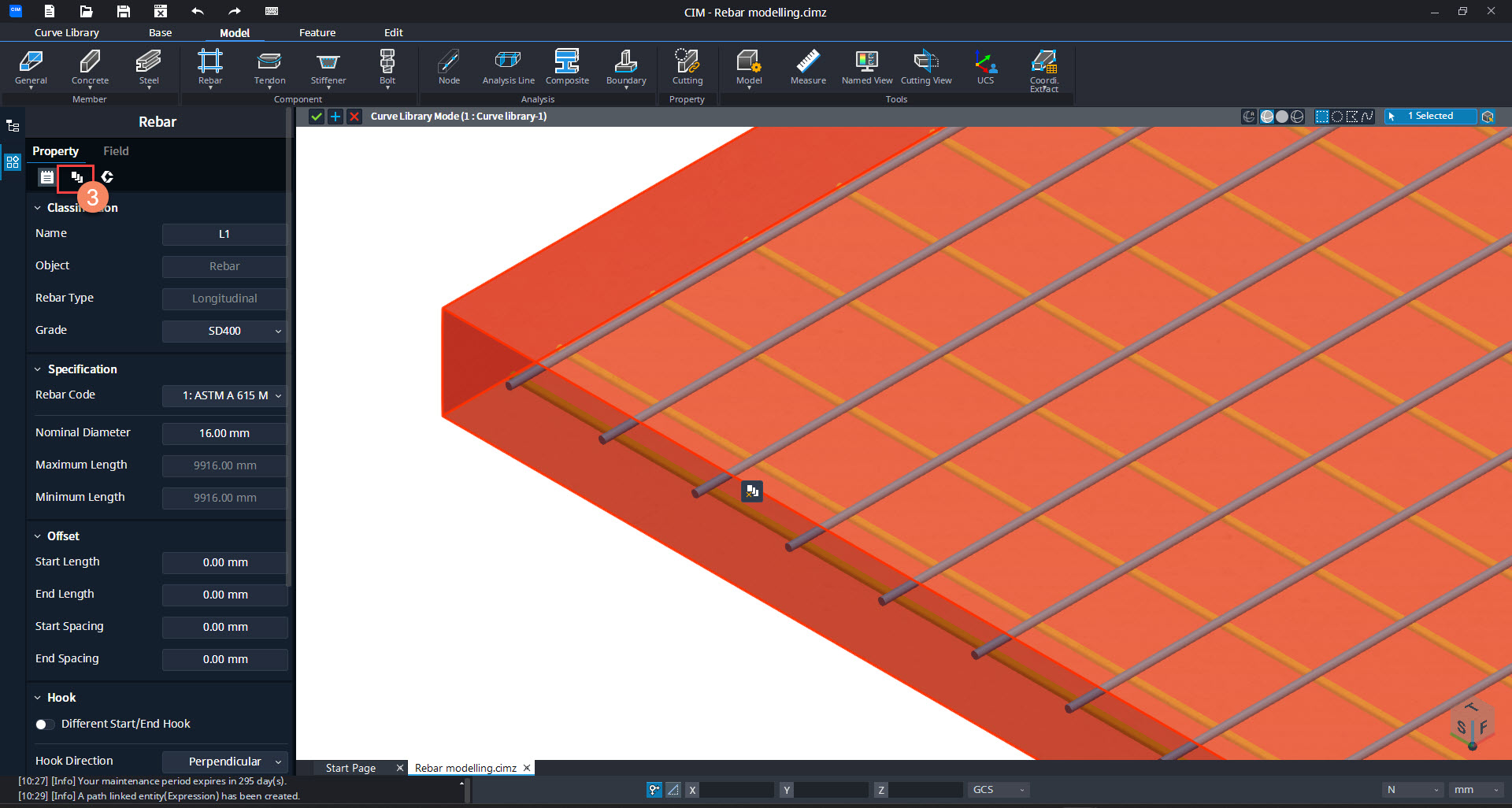Click the UCS coordinate tool

click(985, 68)
